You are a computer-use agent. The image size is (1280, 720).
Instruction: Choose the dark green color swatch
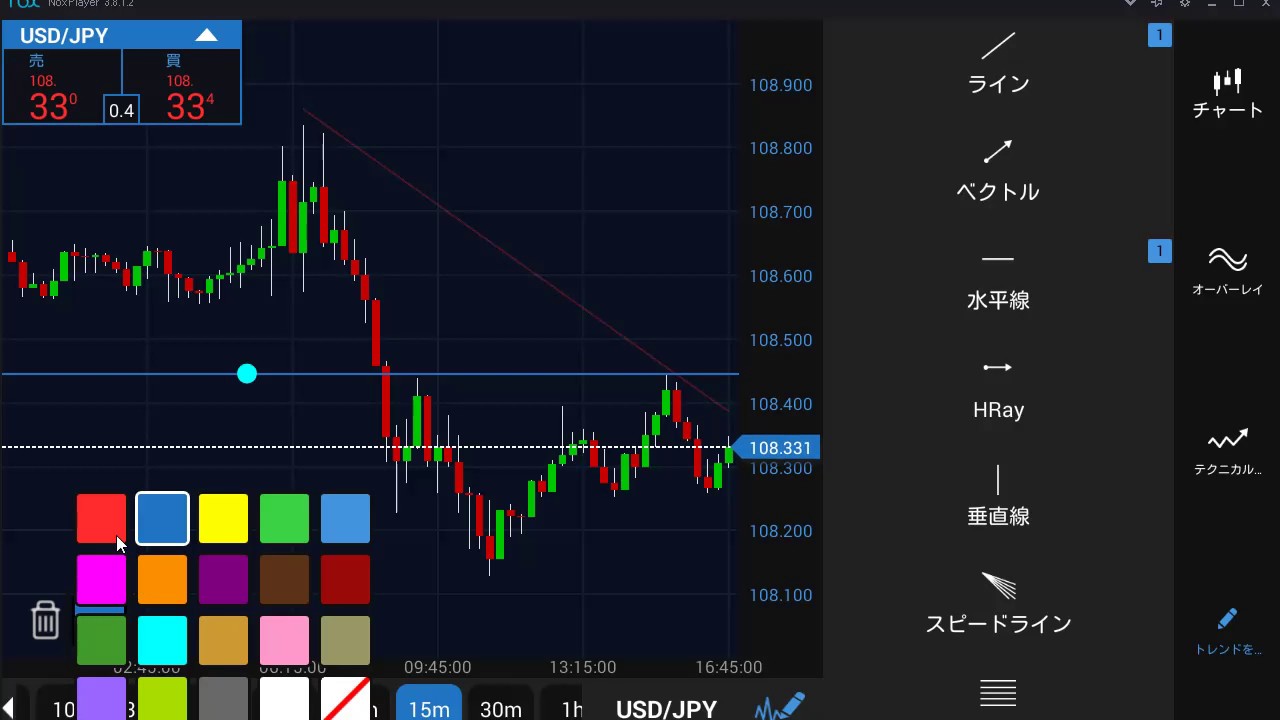click(101, 641)
